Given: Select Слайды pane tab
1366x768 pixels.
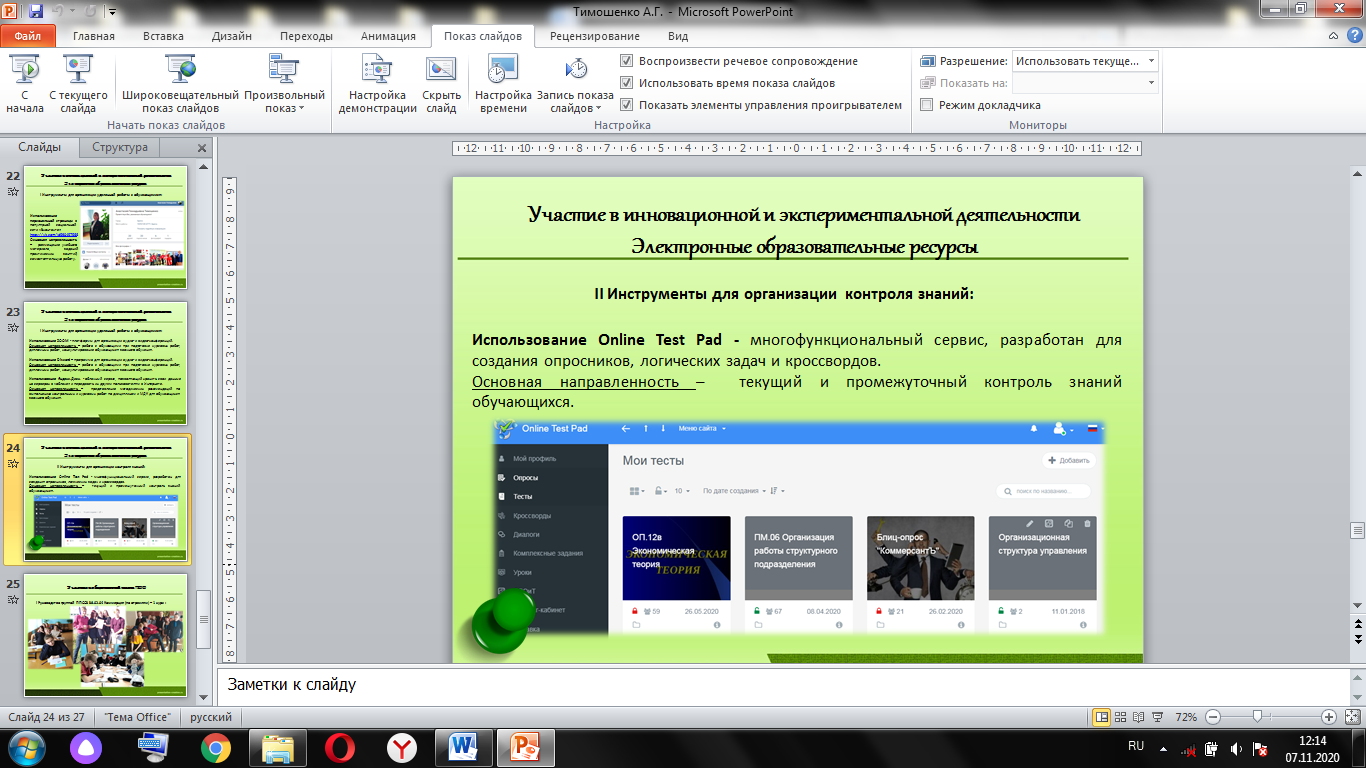Looking at the screenshot, I should click(40, 147).
